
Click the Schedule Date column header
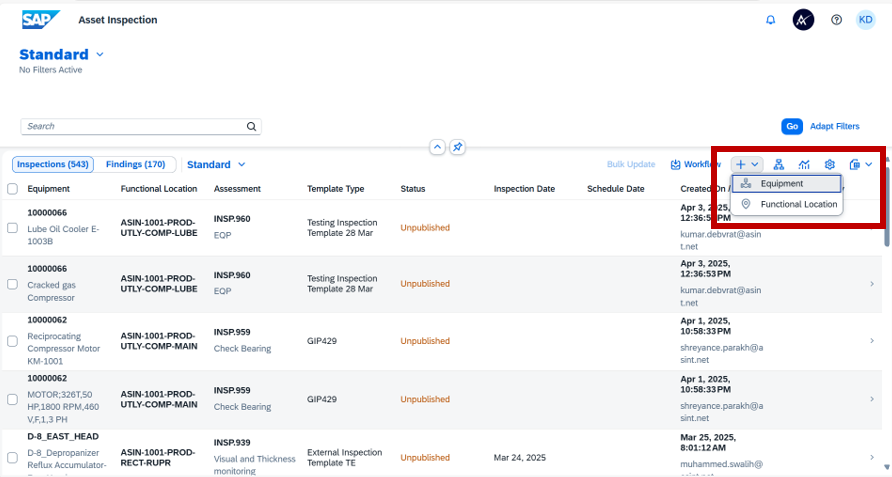(616, 189)
